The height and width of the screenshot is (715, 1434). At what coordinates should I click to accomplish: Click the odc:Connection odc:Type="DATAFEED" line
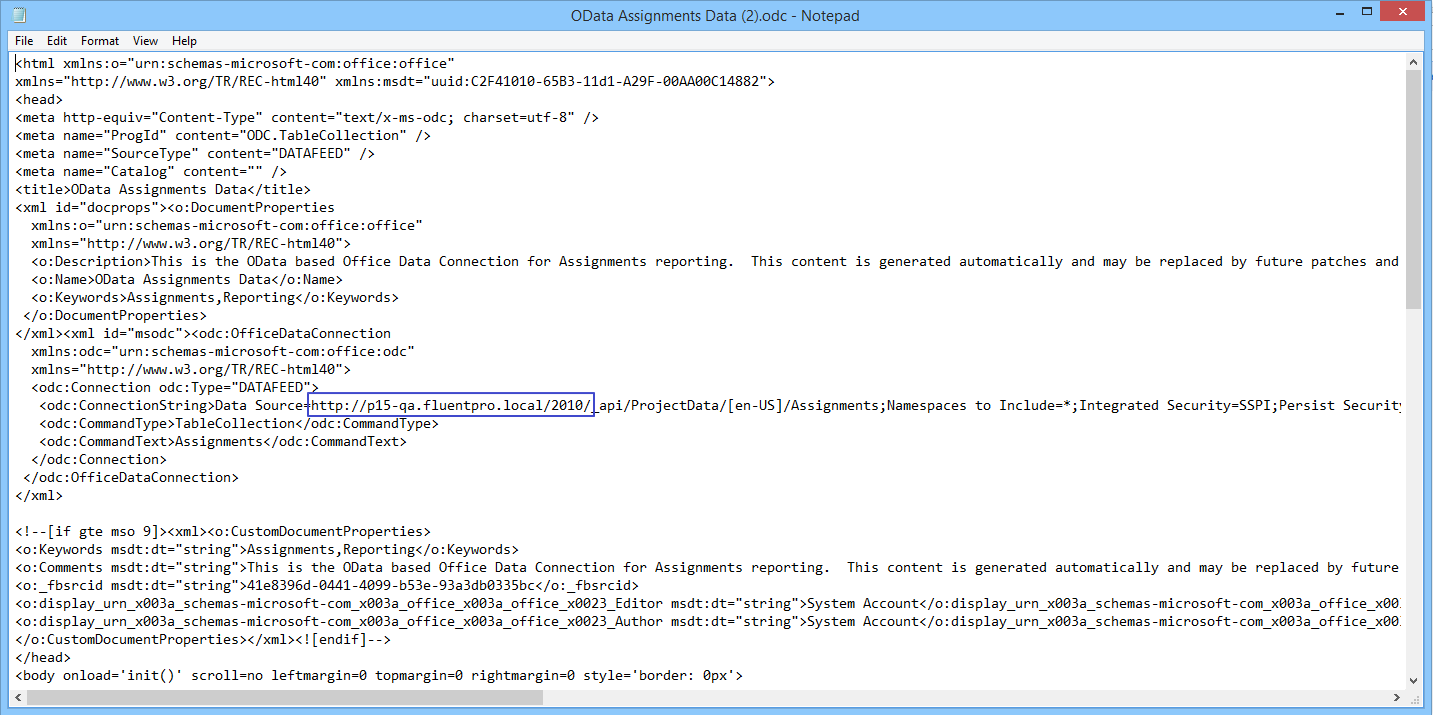[x=175, y=387]
